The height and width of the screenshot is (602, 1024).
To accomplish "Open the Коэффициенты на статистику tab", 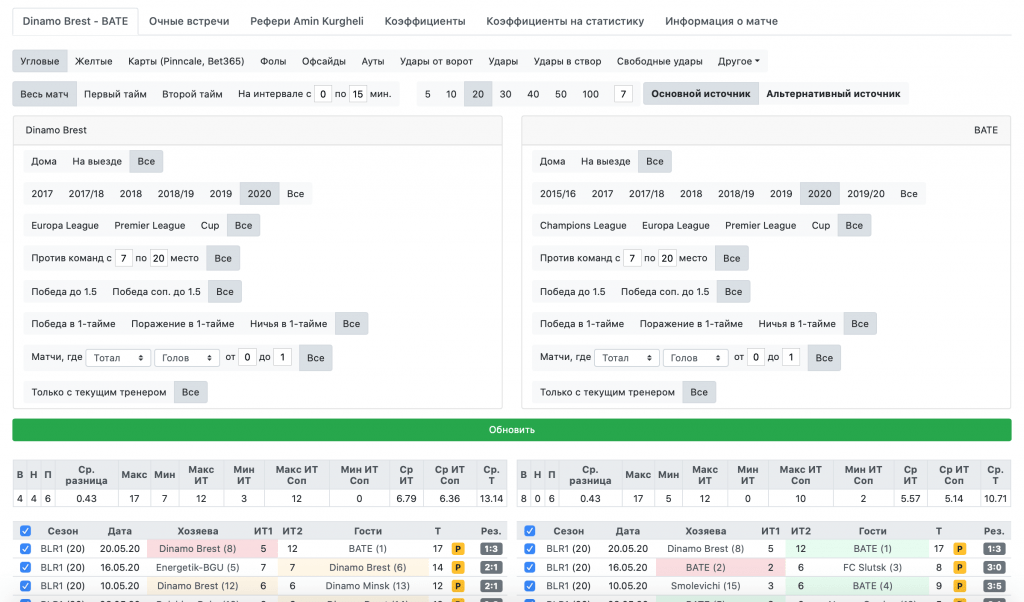I will [x=567, y=21].
